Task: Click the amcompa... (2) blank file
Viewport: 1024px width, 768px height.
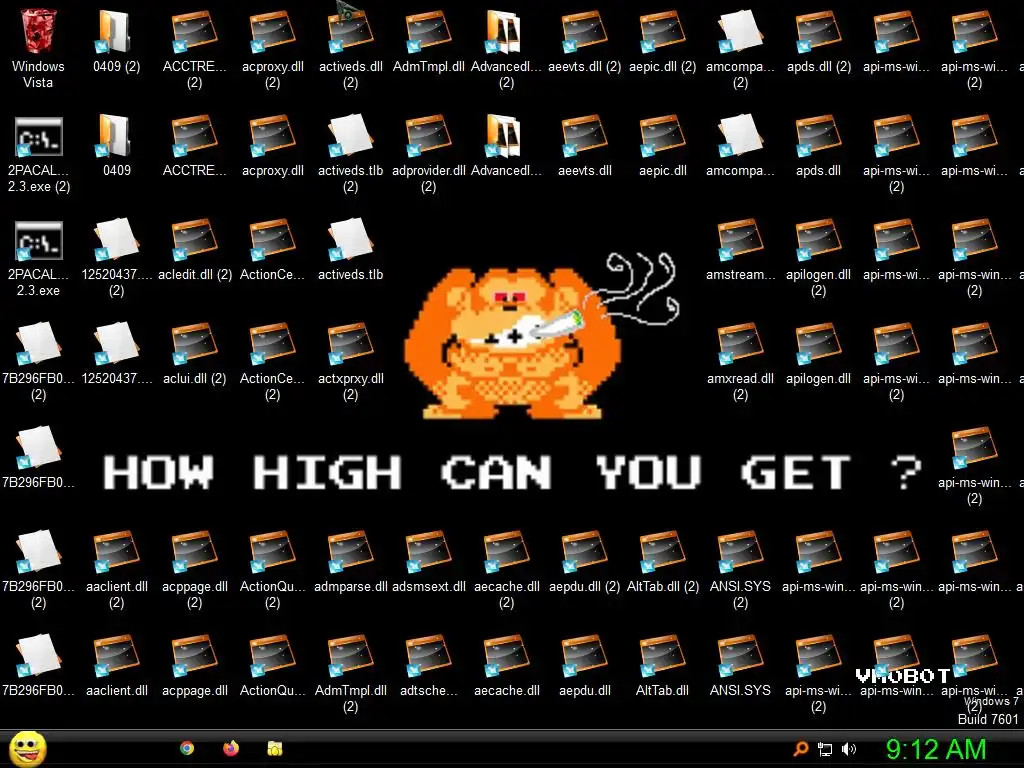Action: click(x=740, y=31)
